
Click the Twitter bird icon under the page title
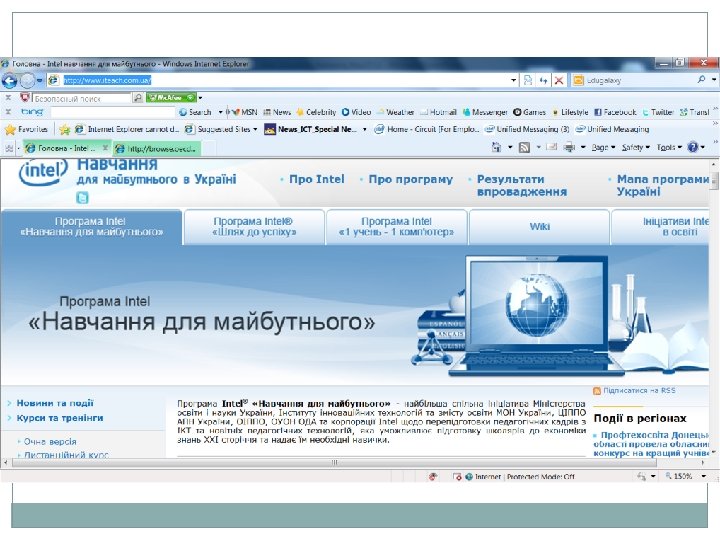tap(82, 198)
